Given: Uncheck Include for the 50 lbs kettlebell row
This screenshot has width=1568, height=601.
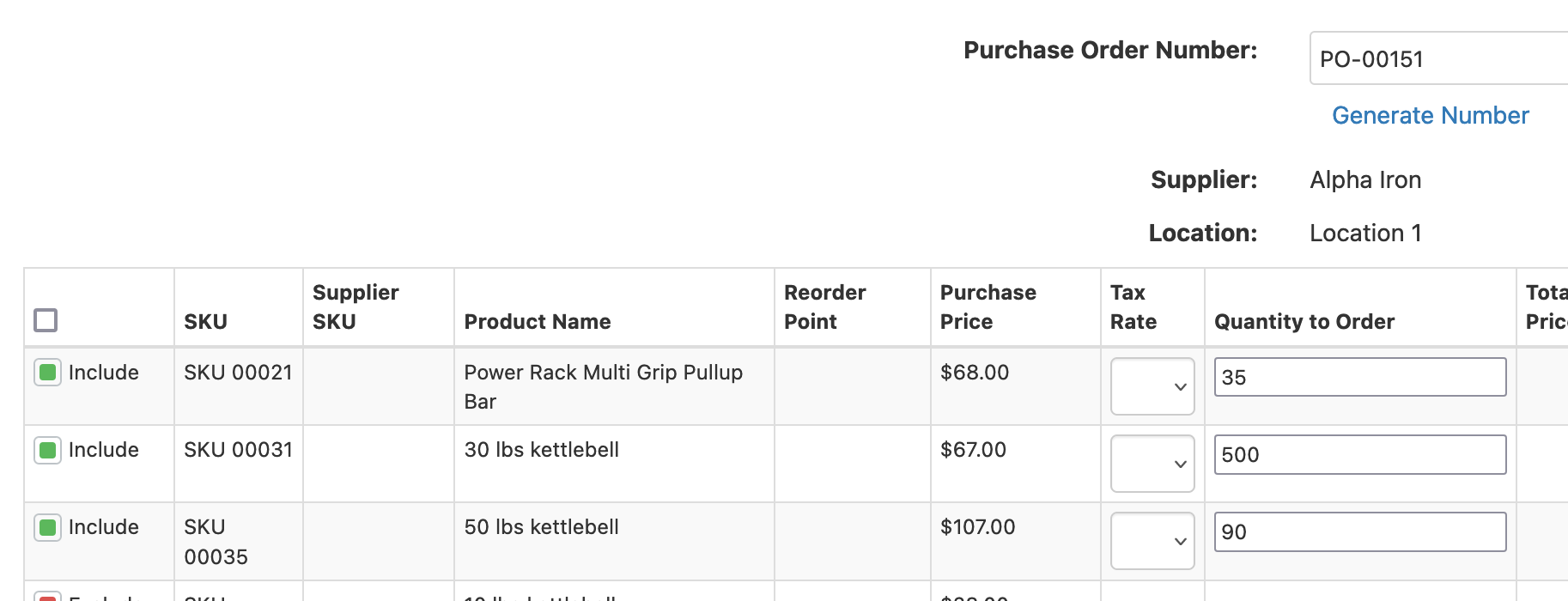Looking at the screenshot, I should 47,527.
